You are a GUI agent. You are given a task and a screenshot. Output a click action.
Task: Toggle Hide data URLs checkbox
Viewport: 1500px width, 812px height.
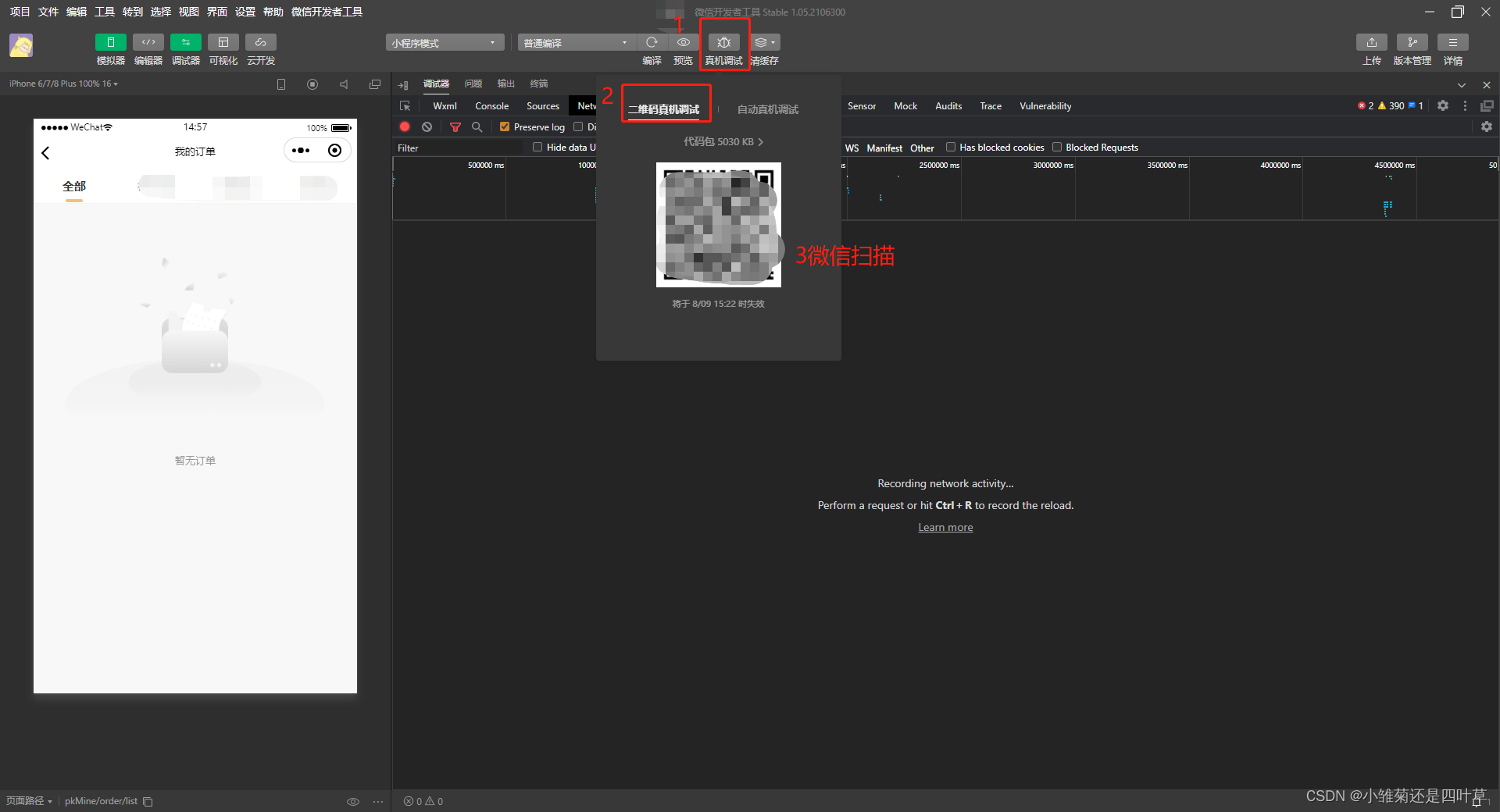(537, 147)
